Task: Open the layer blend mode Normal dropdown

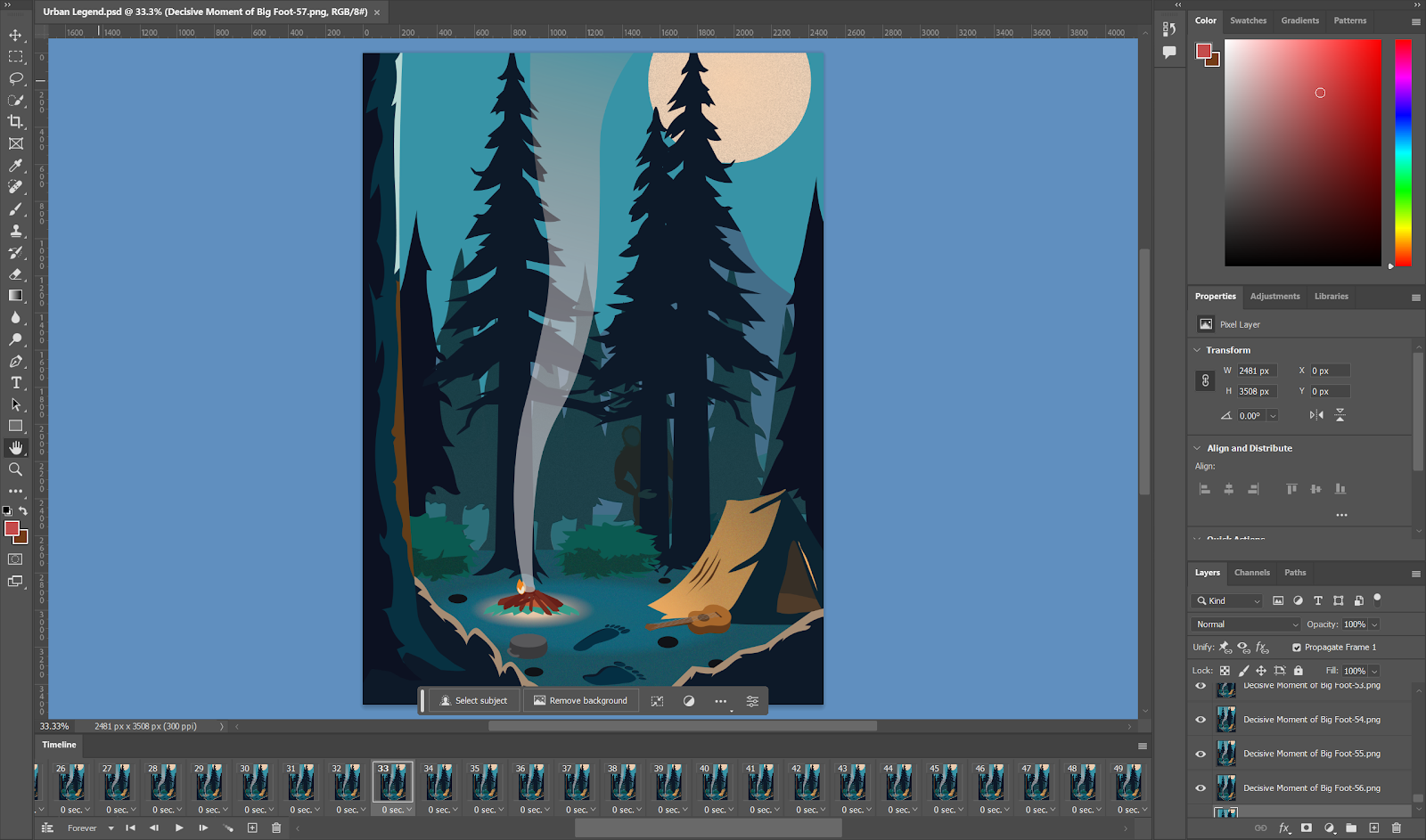Action: (1246, 624)
